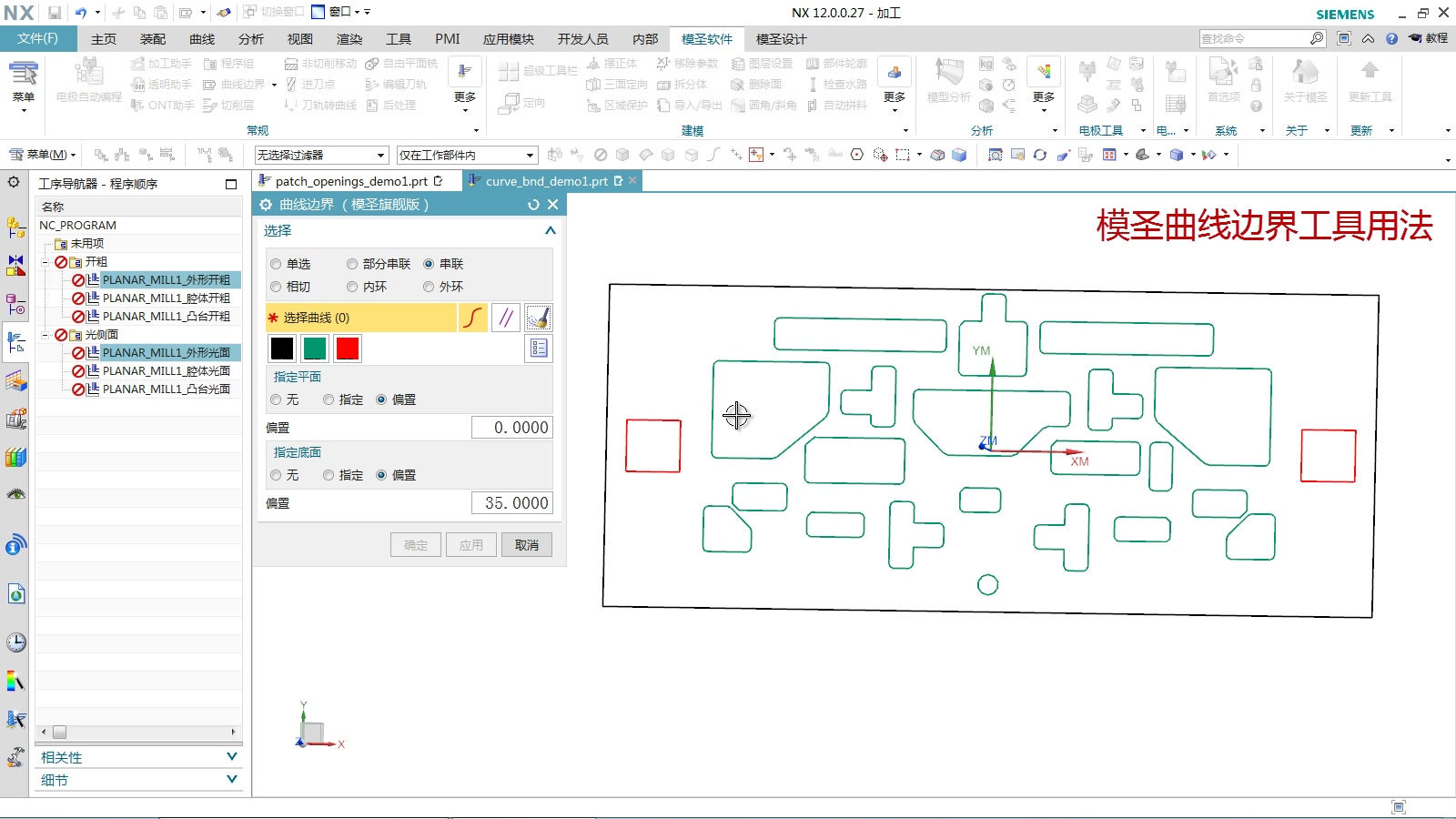Select the 单选 radio option

276,264
